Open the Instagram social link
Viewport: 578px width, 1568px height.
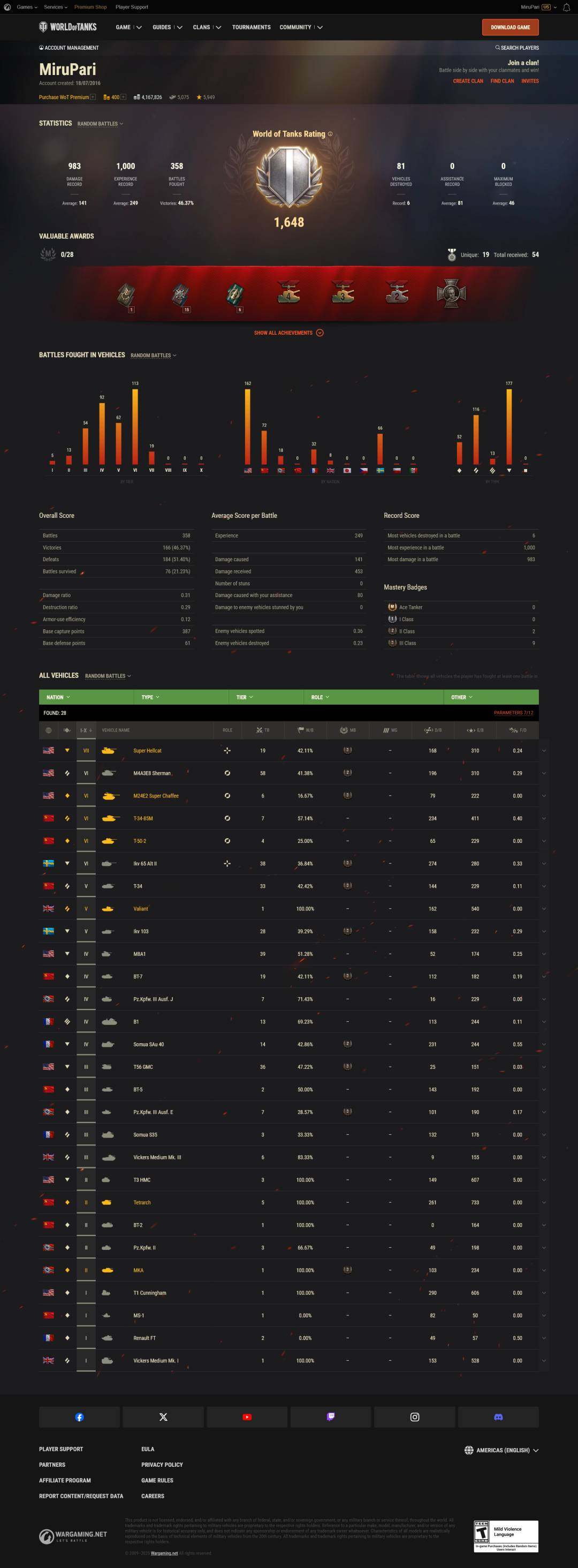[414, 1417]
